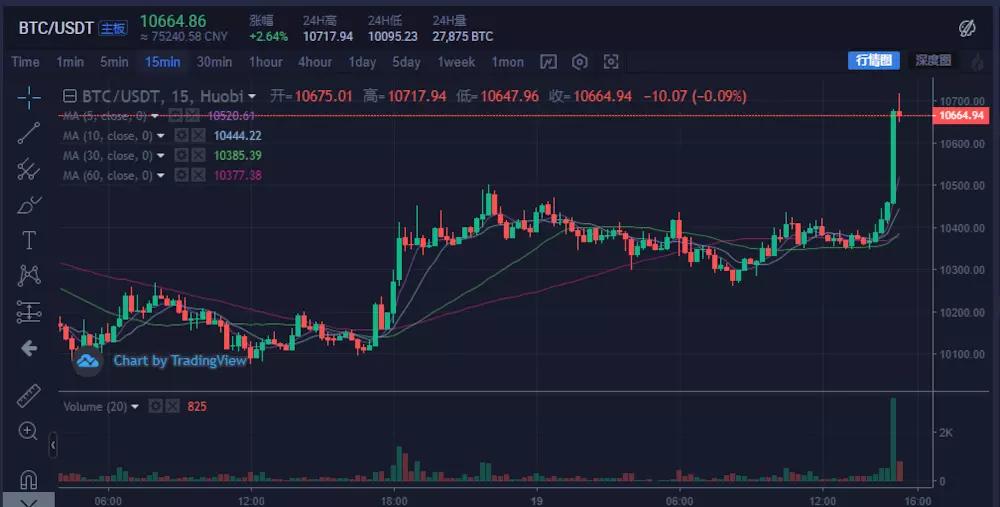Open the MA (10, close, 0) dropdown
The width and height of the screenshot is (1000, 507).
(160, 136)
